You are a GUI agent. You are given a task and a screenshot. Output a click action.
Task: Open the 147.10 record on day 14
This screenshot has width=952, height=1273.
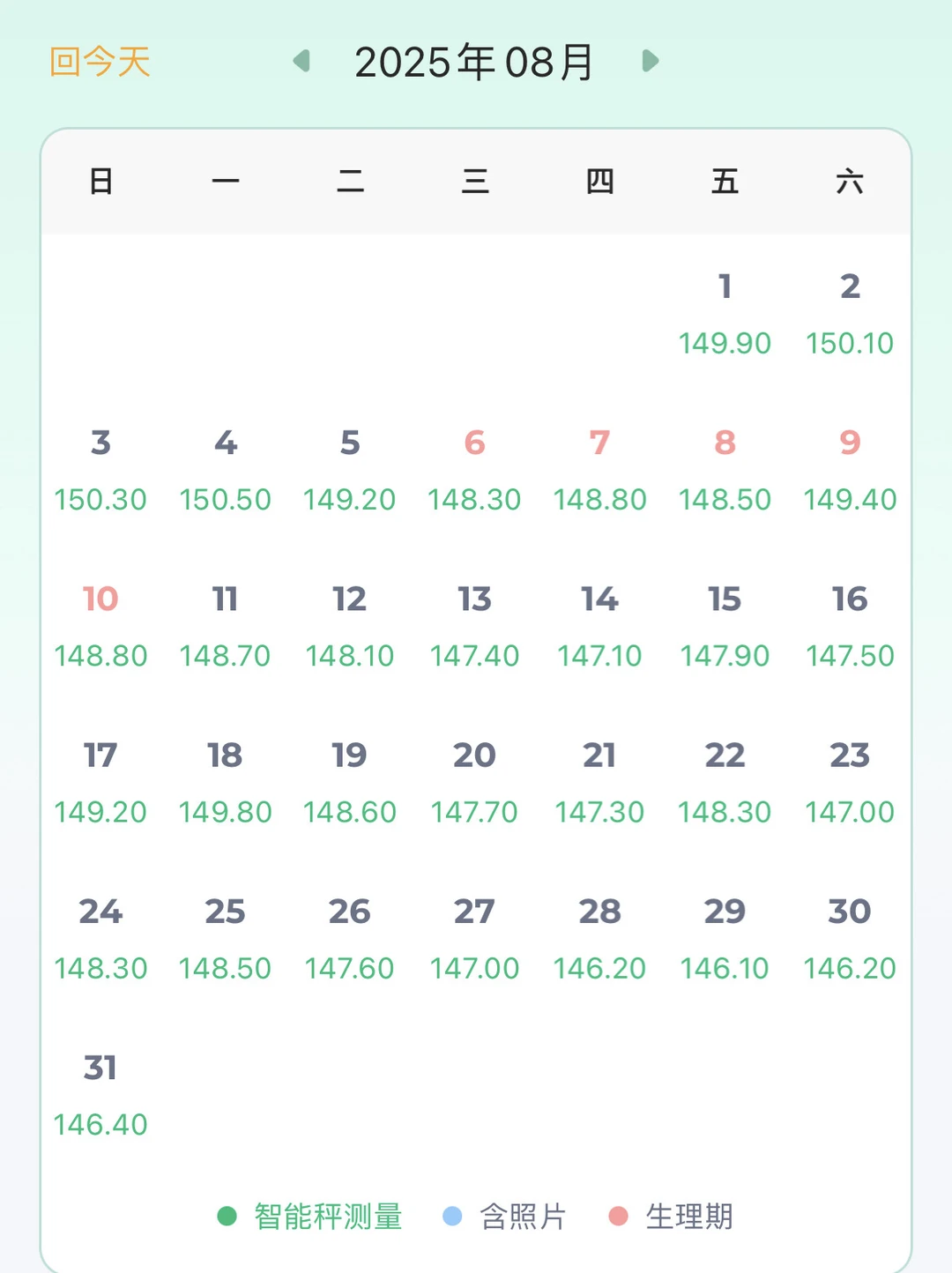click(x=599, y=656)
